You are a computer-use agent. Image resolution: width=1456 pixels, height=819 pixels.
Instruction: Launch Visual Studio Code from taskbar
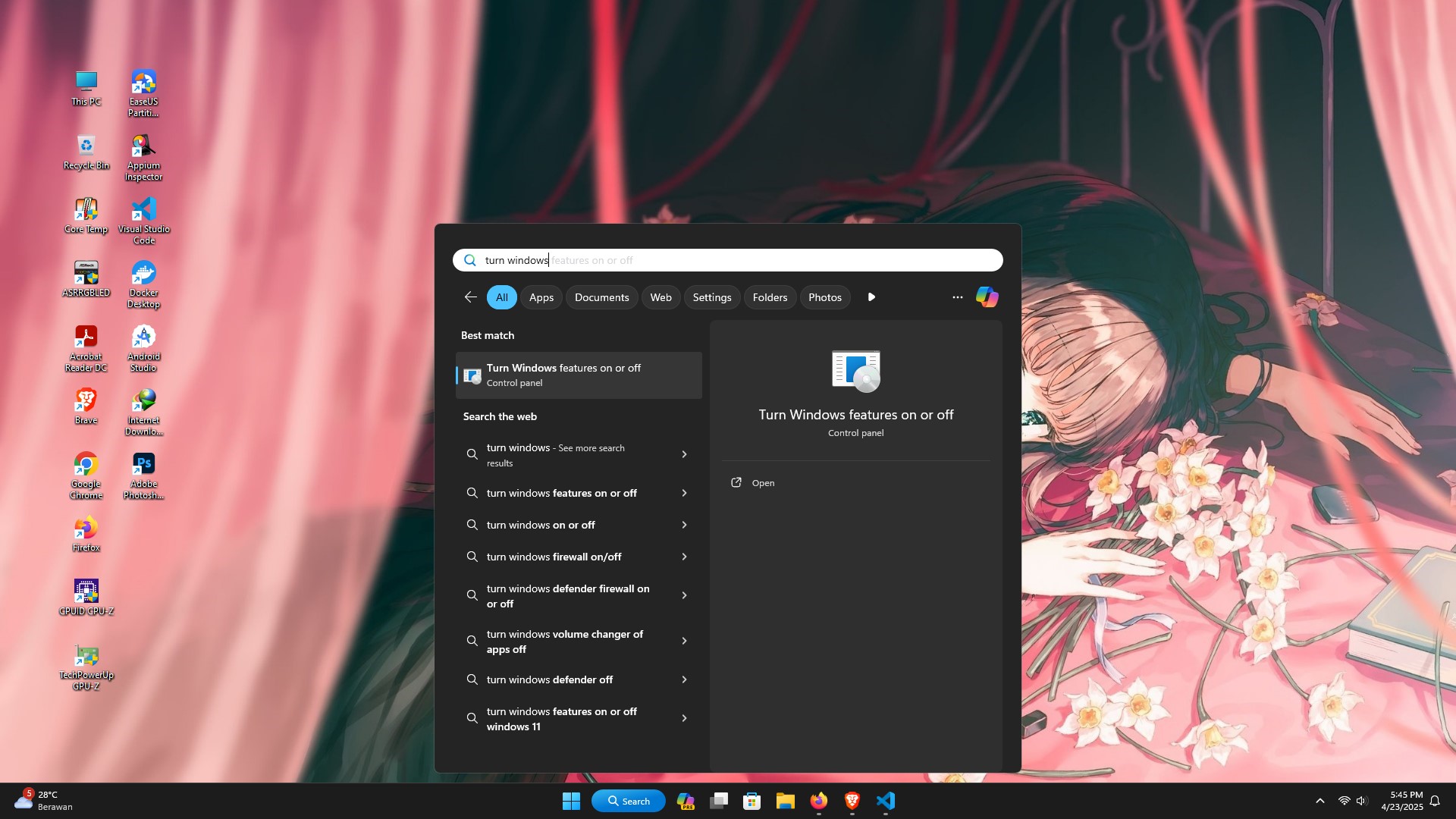point(886,801)
